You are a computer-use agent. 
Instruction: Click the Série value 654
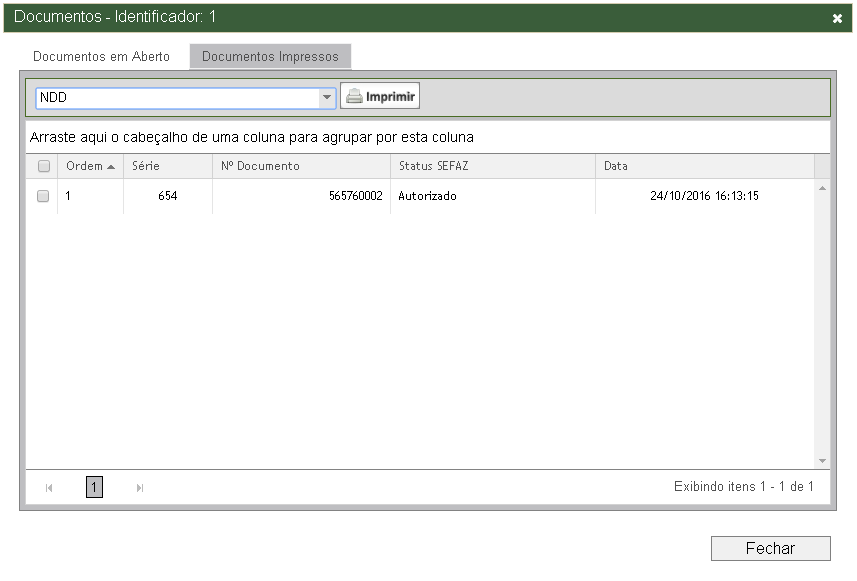coord(167,196)
